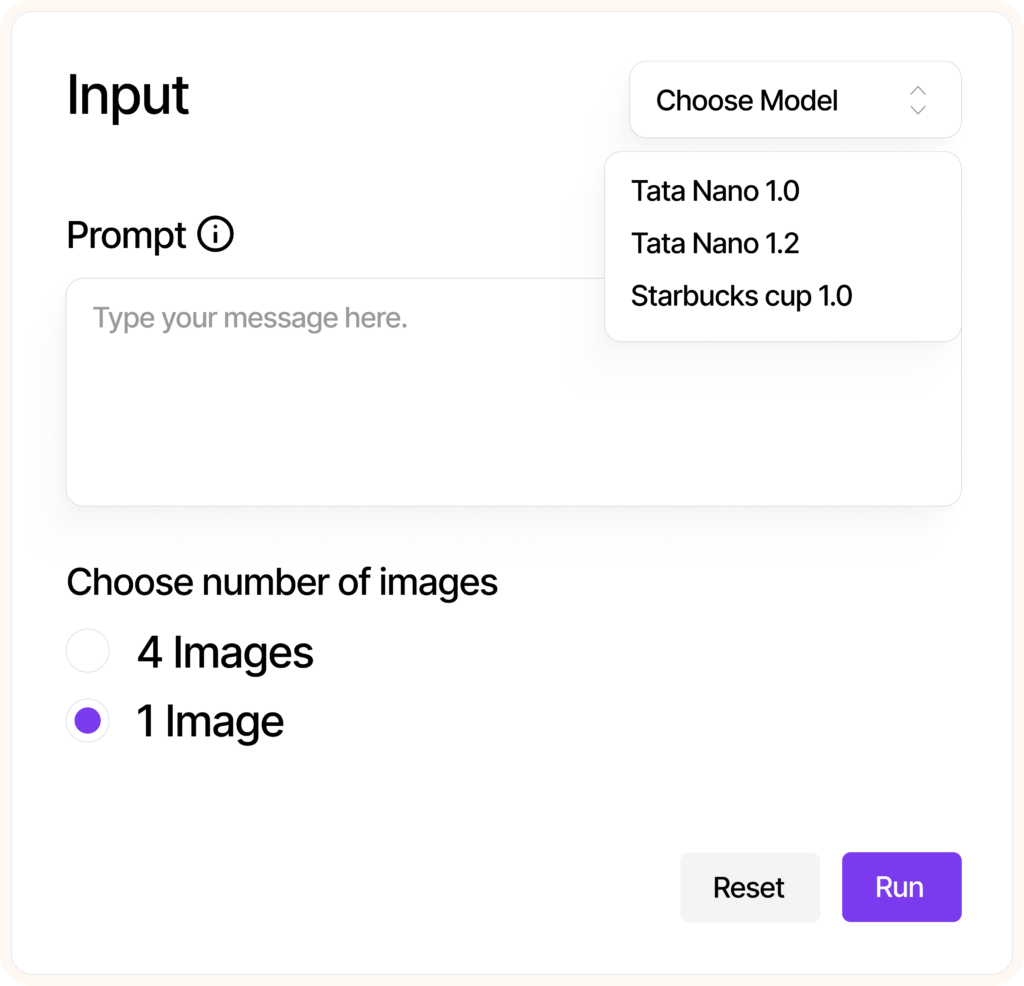Screen dimensions: 1024x986
Task: Click the Run button
Action: click(901, 887)
